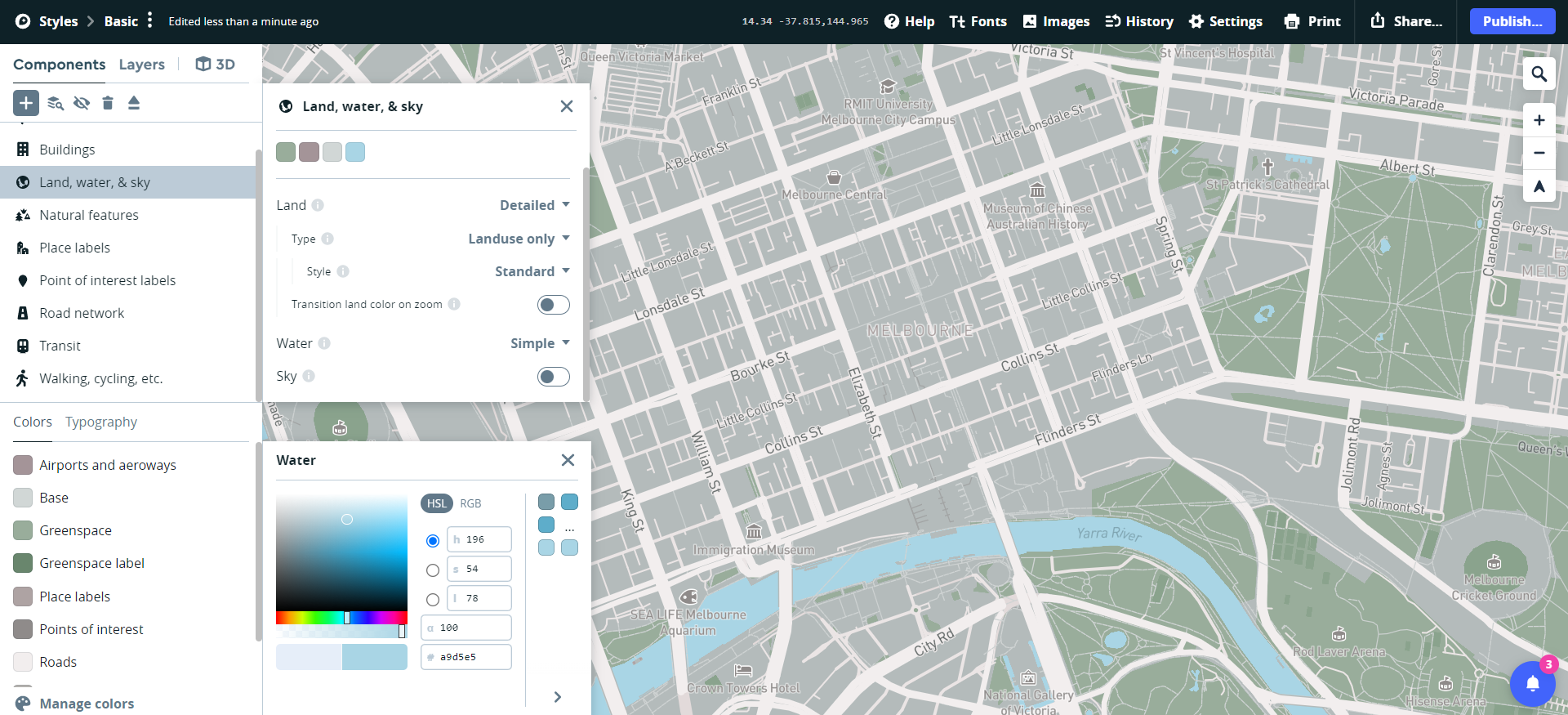Open the Water Simple dropdown
This screenshot has height=715, width=1568.
click(x=539, y=343)
